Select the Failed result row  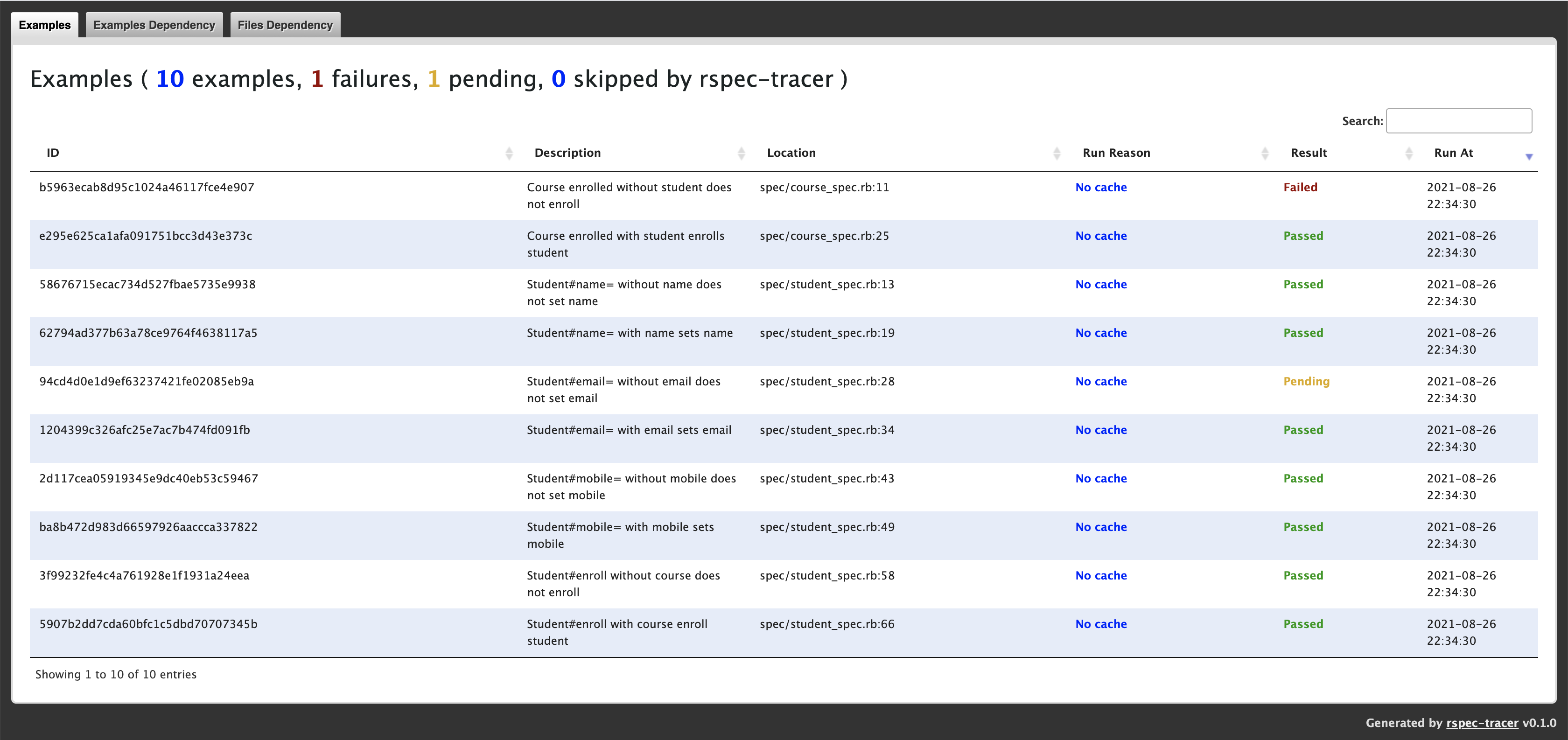click(784, 195)
